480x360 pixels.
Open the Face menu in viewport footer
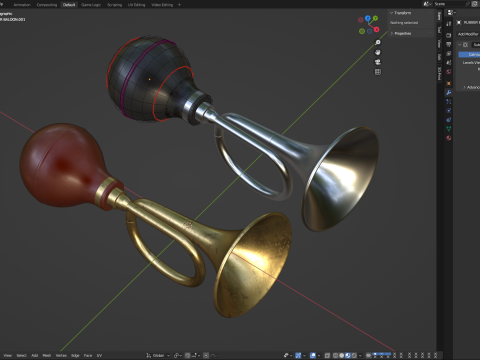click(88, 355)
